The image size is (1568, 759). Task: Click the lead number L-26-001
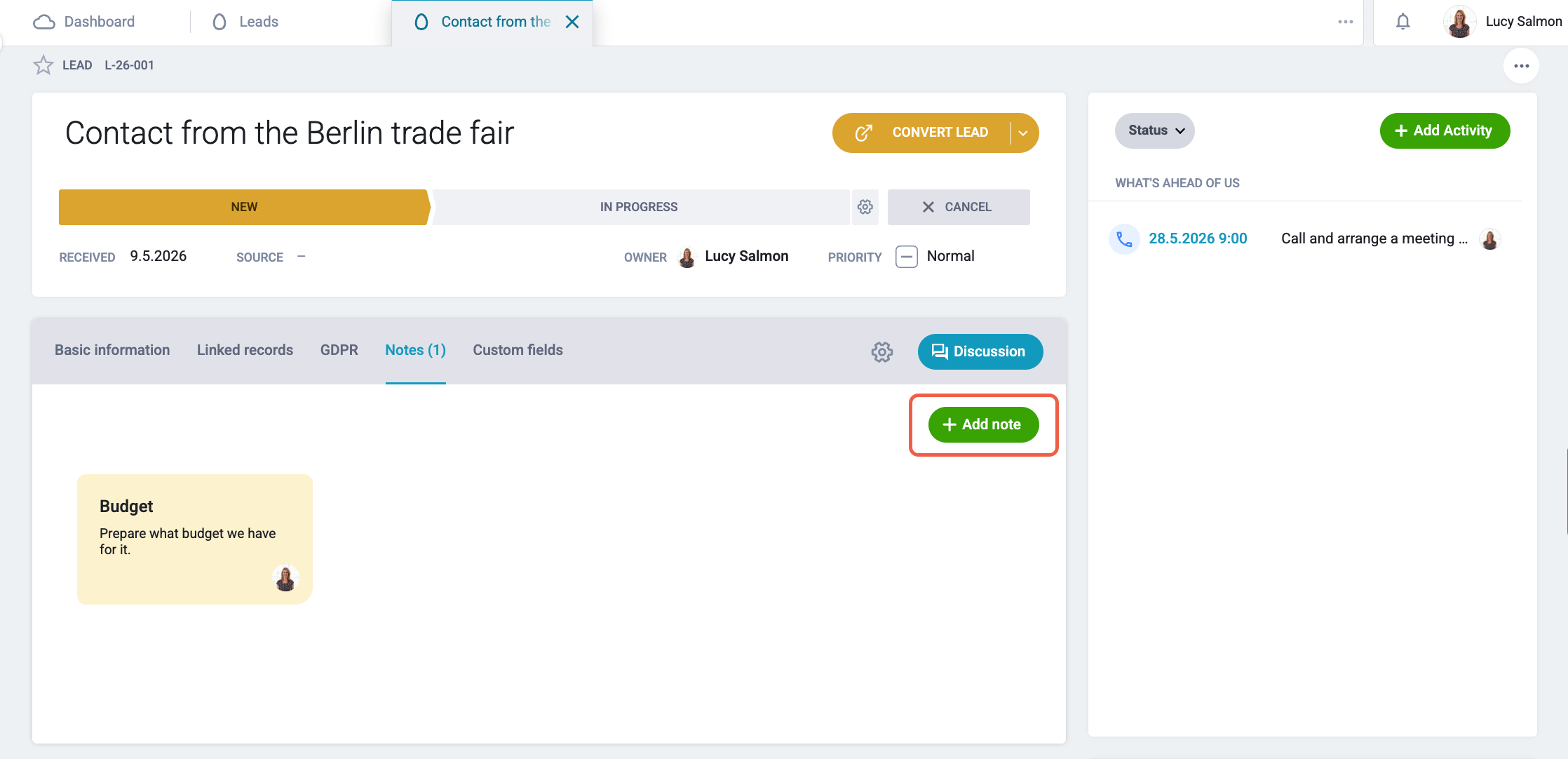pyautogui.click(x=129, y=65)
